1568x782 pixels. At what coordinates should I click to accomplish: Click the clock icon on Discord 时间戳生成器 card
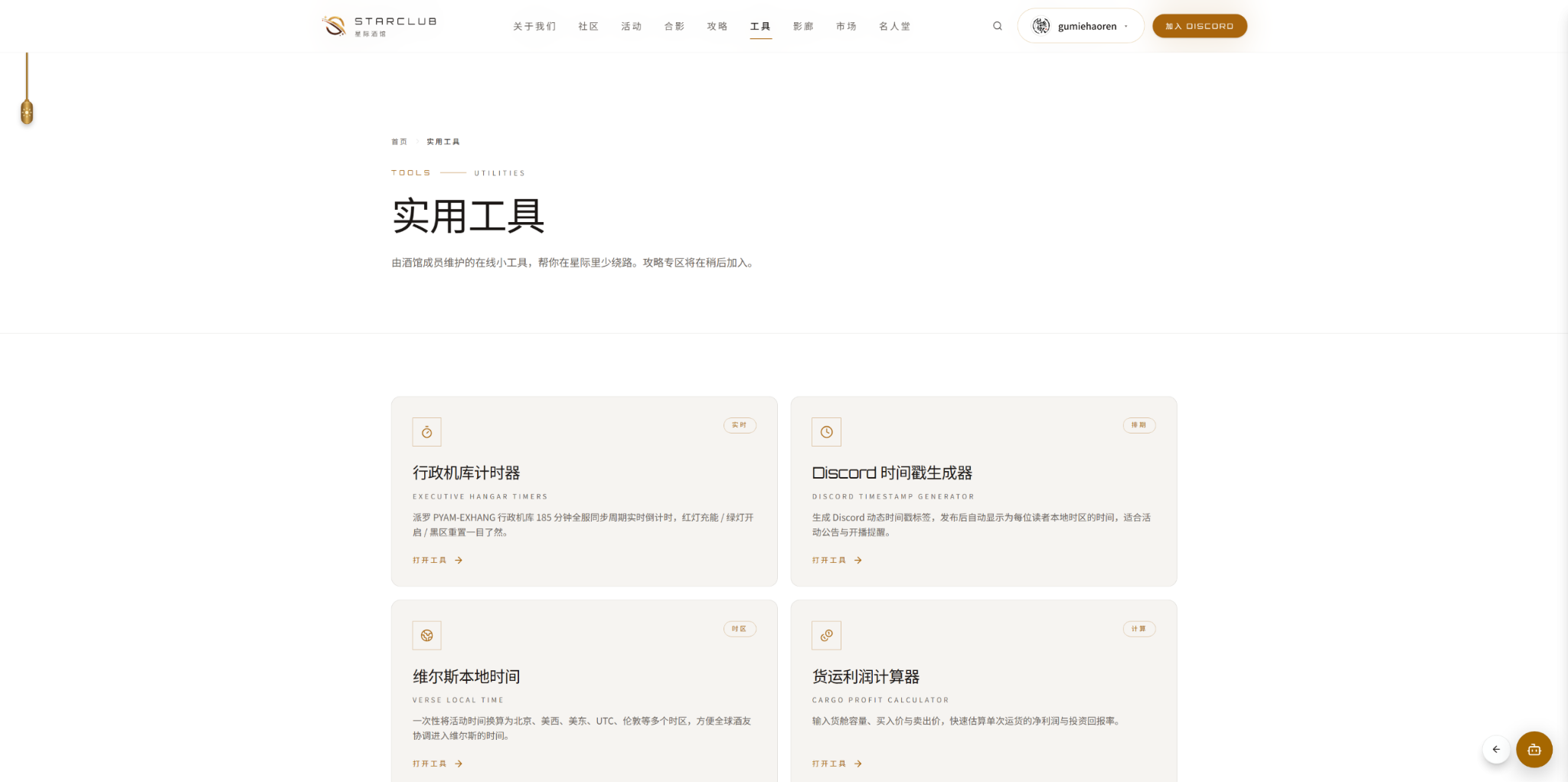point(826,432)
